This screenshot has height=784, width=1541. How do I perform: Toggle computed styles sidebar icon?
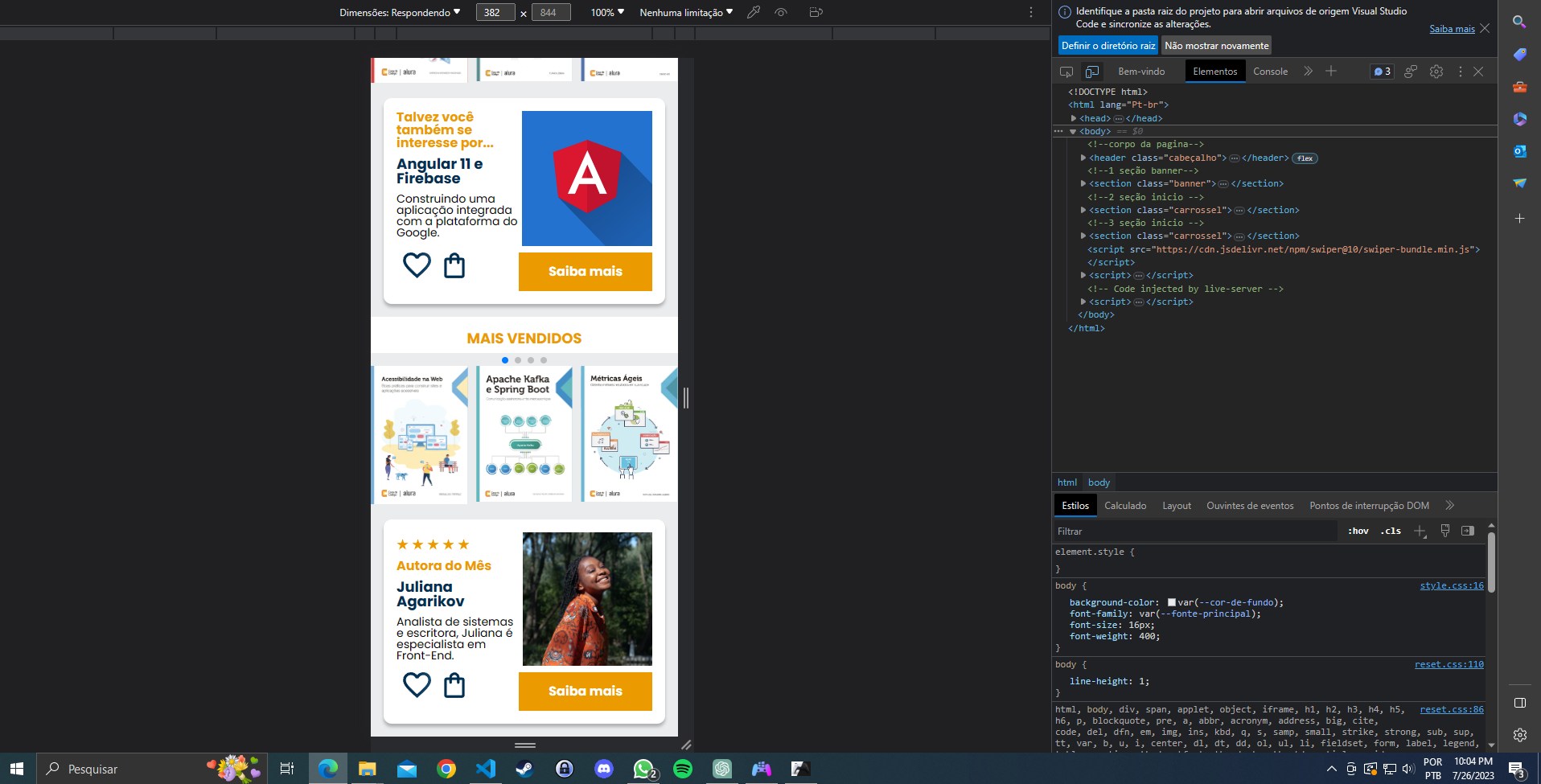tap(1468, 531)
